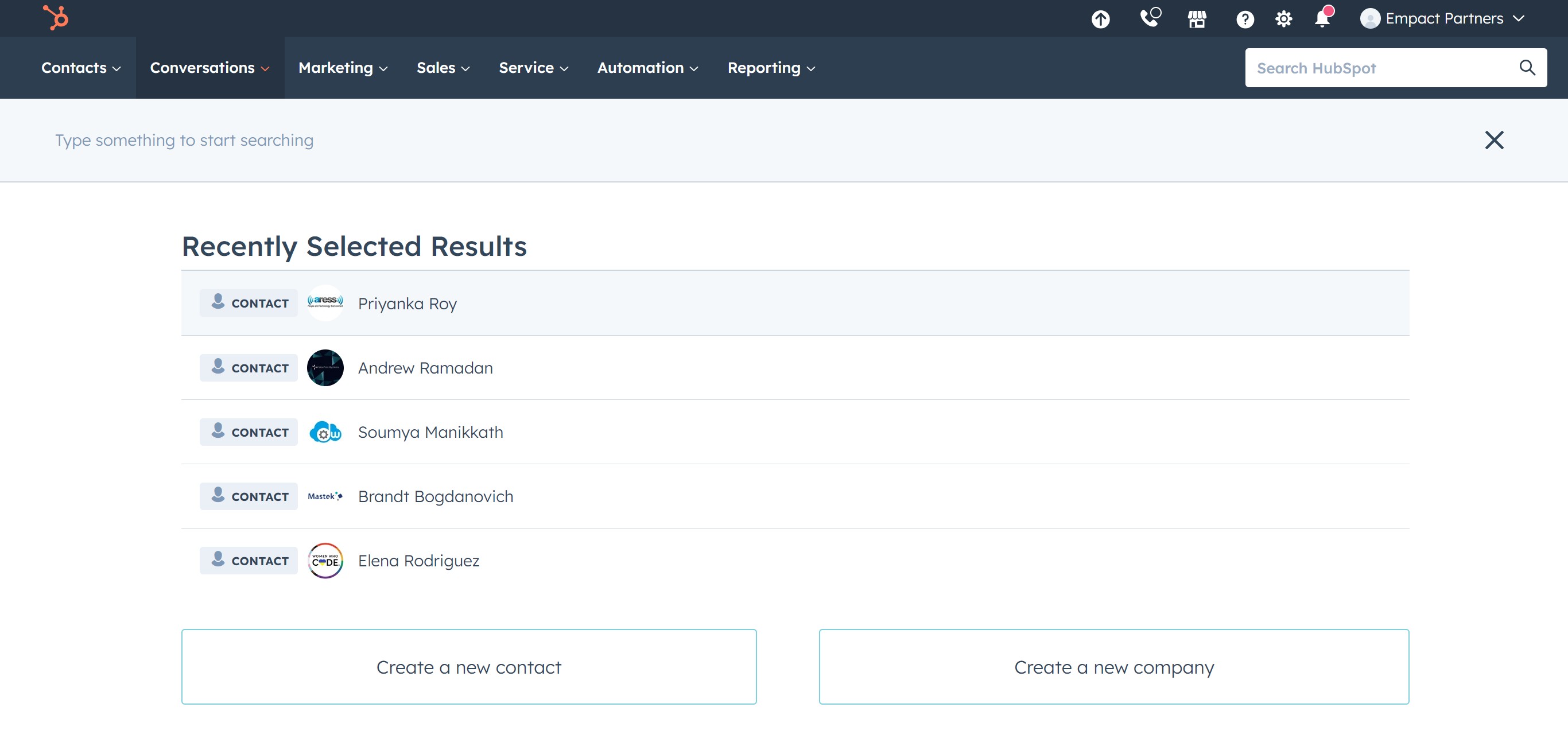1568x754 pixels.
Task: Open the calling phone icon
Action: point(1149,18)
